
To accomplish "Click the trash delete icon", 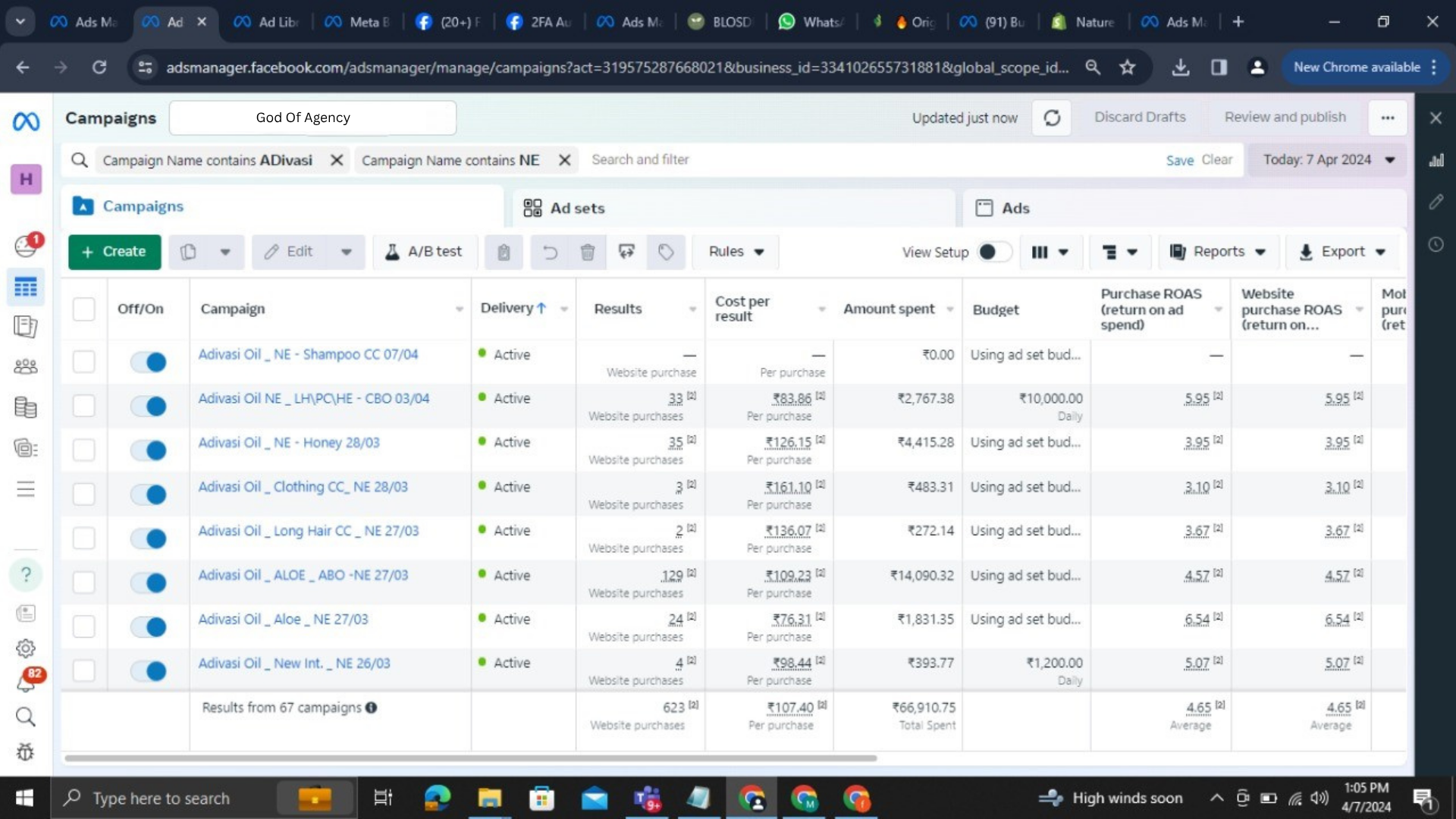I will coord(588,253).
